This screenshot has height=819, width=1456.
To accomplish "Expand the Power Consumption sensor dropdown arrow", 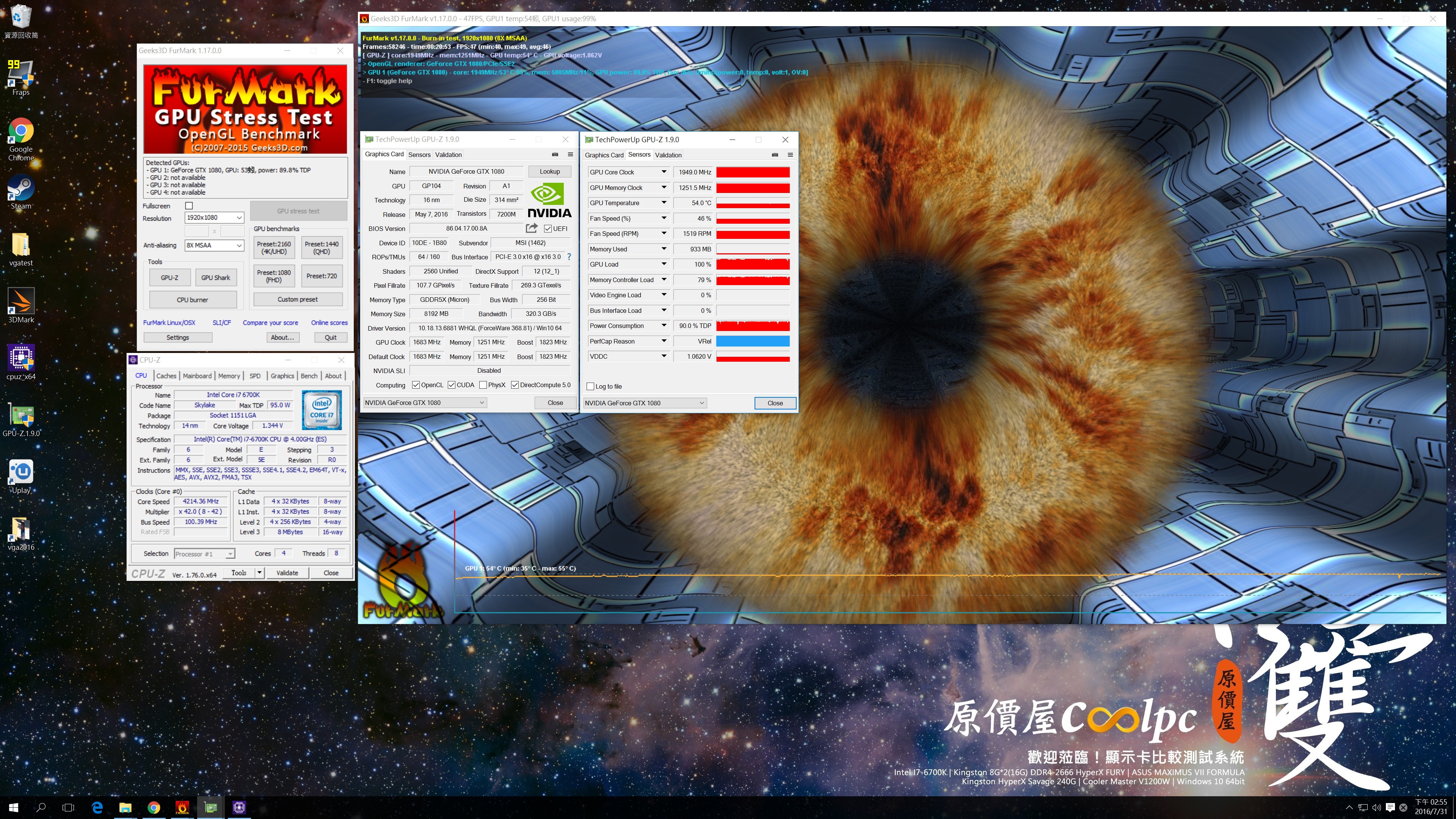I will point(664,326).
